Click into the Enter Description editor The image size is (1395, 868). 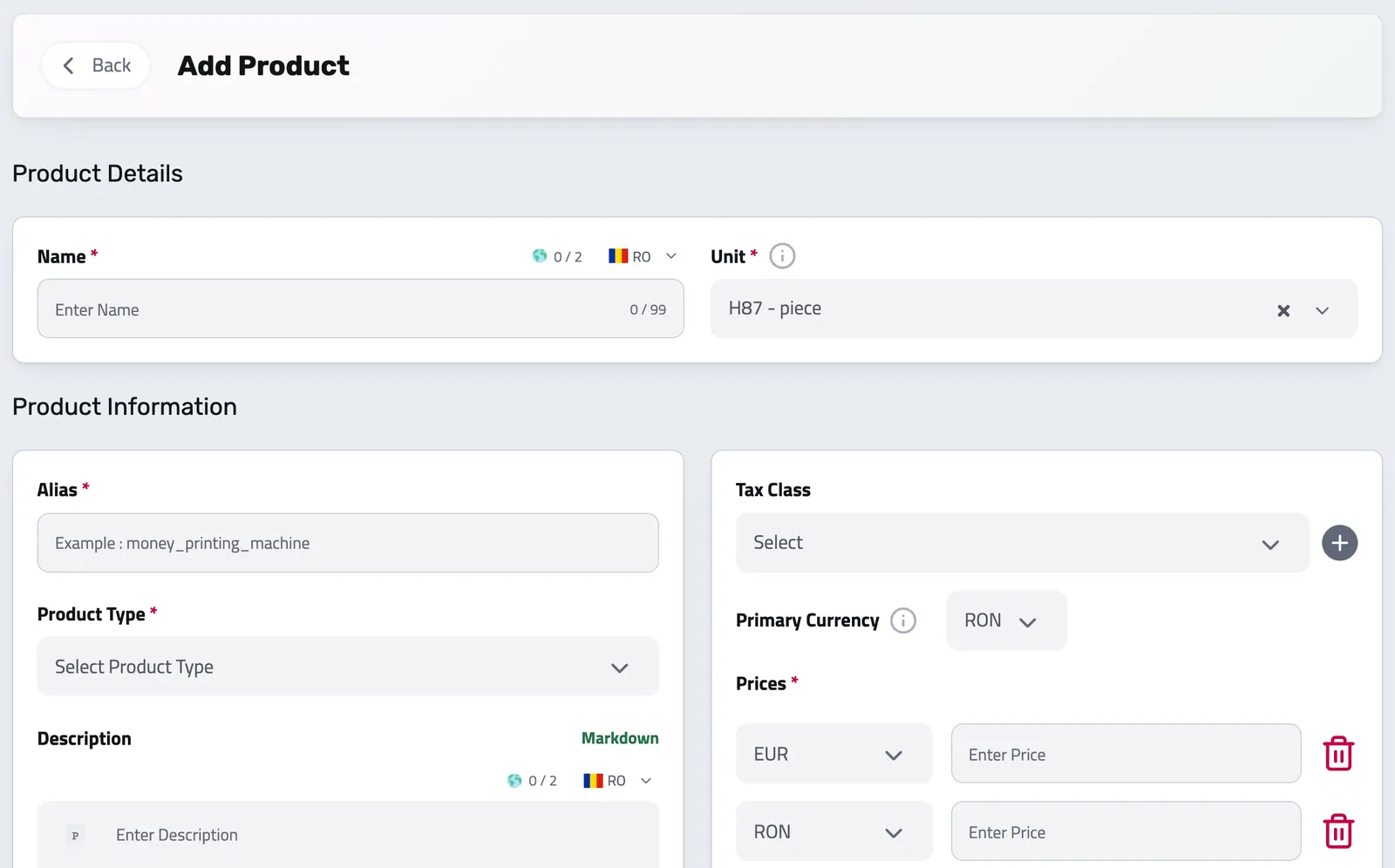pos(348,835)
